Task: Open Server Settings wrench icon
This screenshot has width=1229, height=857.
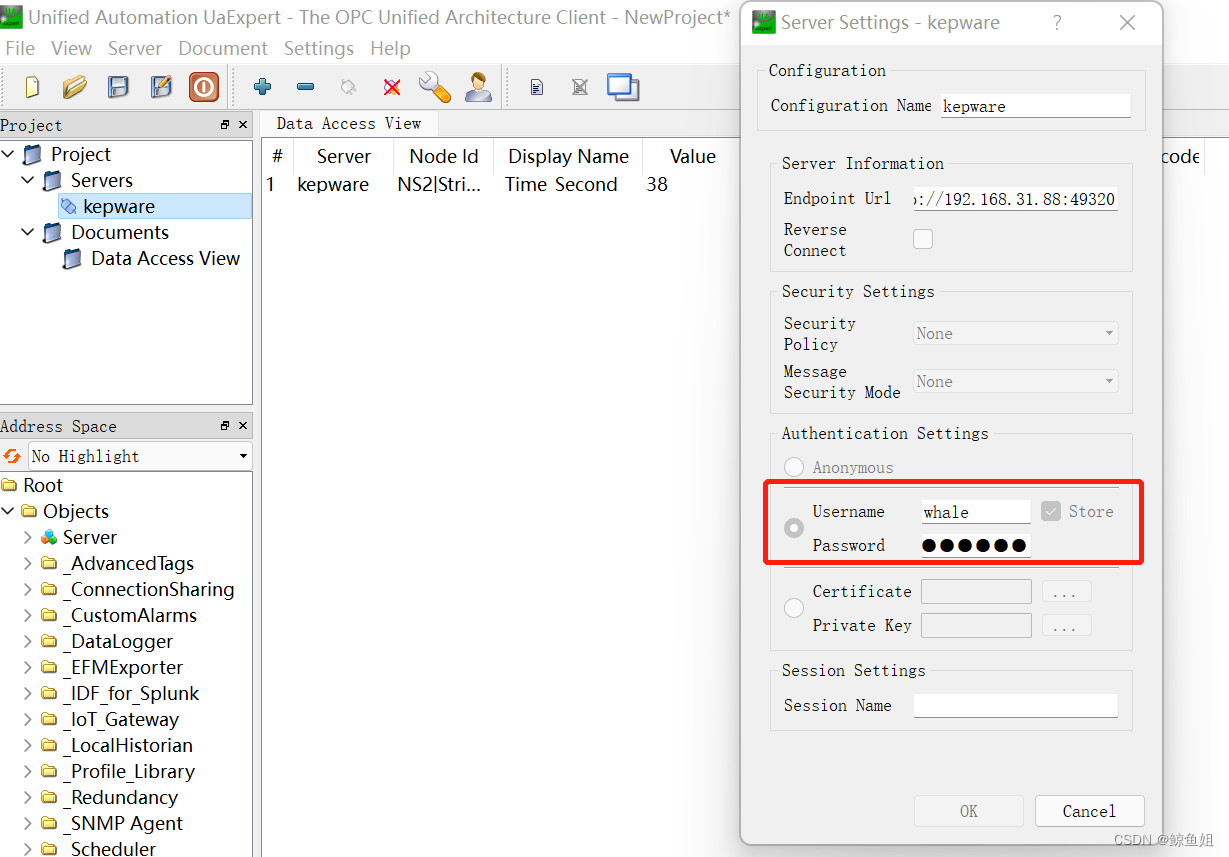Action: tap(435, 87)
